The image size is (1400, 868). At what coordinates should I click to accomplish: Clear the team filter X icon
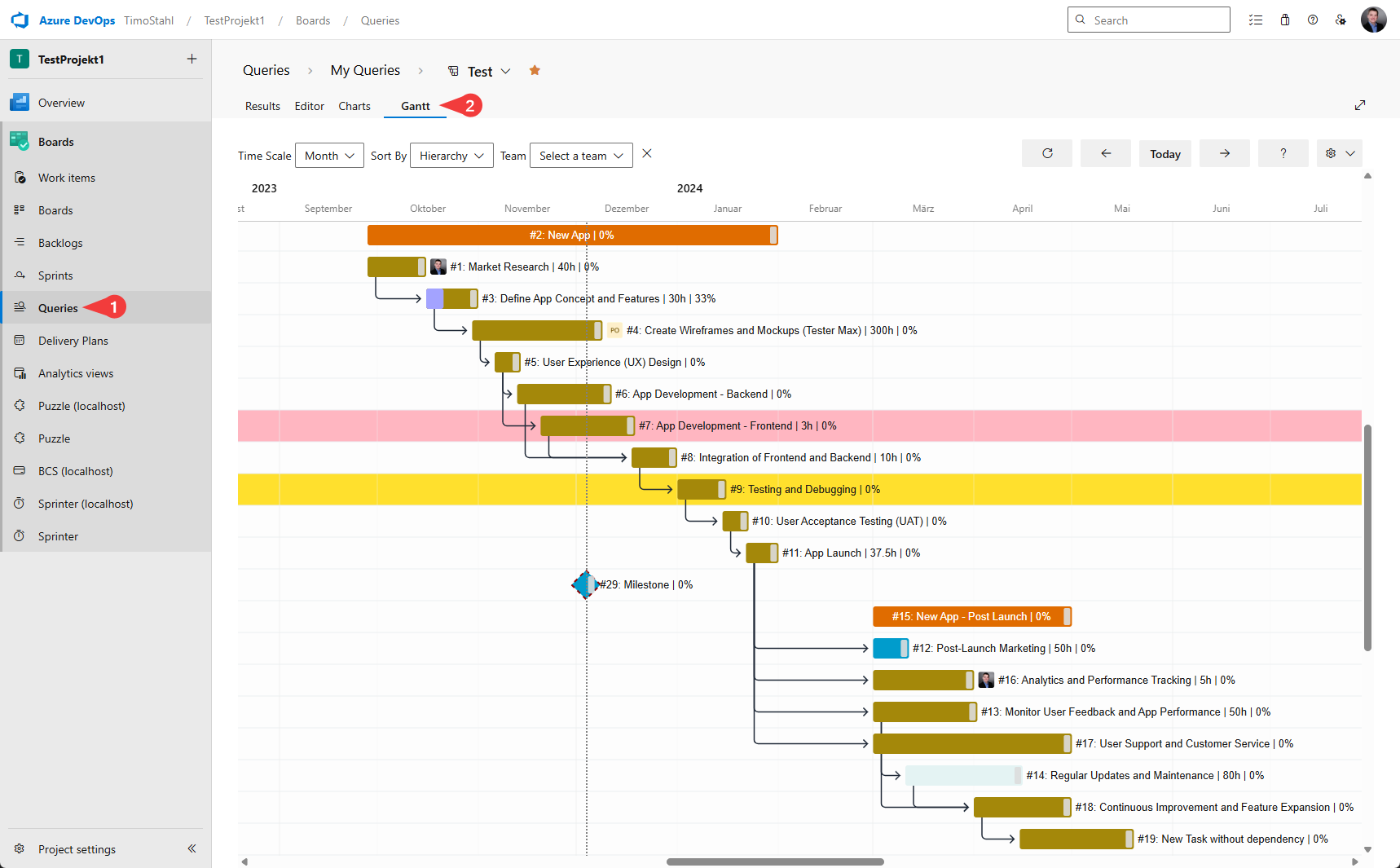[647, 153]
